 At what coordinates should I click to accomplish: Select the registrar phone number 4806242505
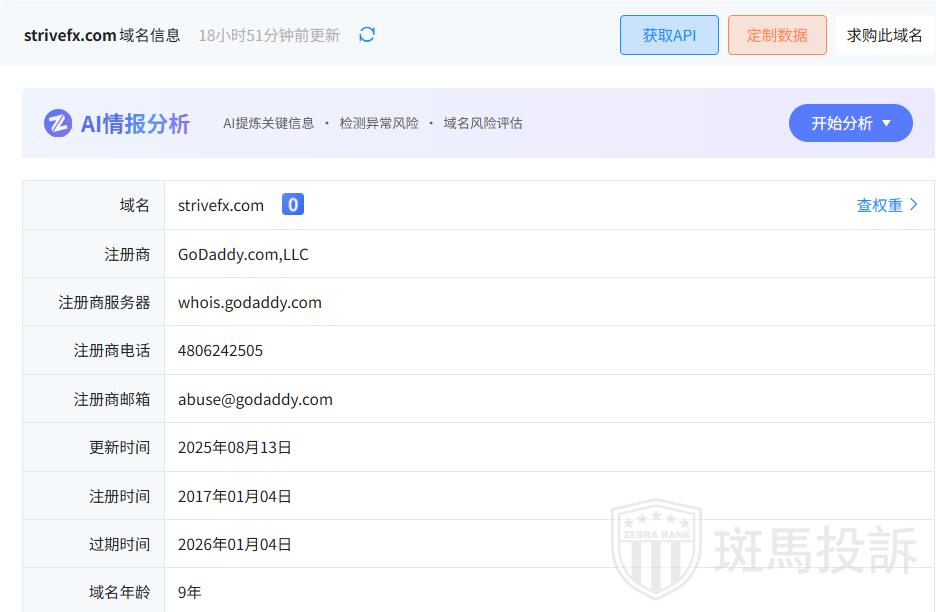[220, 351]
